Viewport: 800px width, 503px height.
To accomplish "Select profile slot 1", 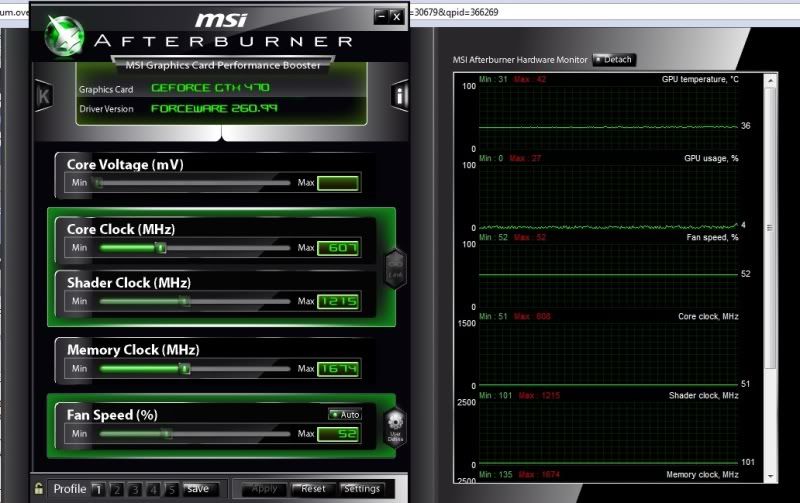I will [98, 490].
